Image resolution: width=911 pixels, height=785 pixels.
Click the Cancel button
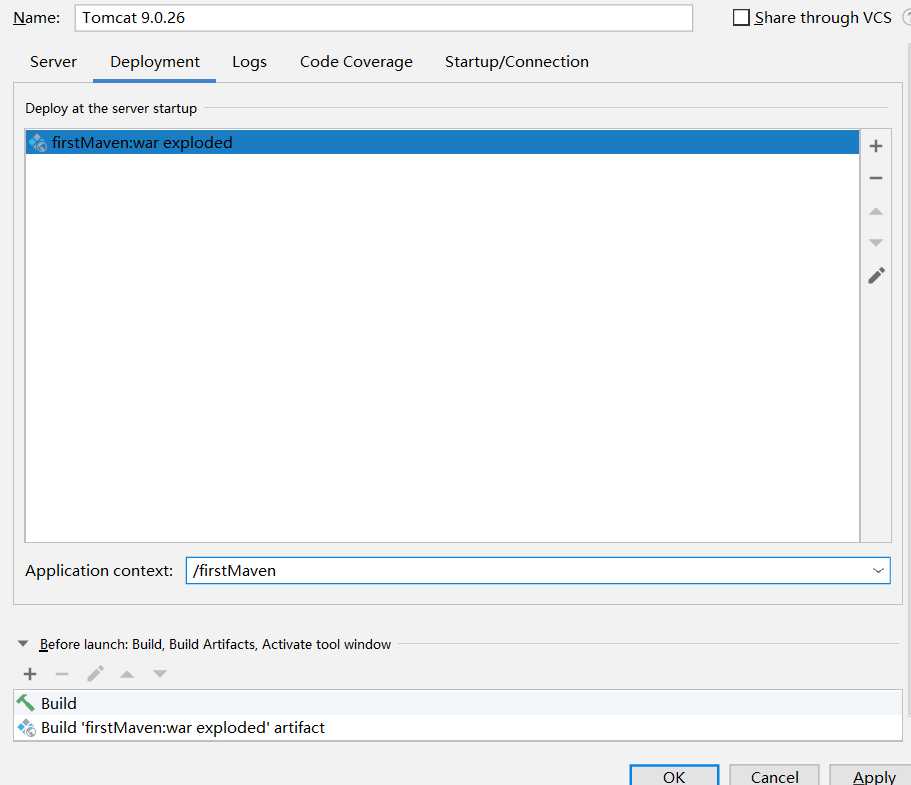[774, 776]
